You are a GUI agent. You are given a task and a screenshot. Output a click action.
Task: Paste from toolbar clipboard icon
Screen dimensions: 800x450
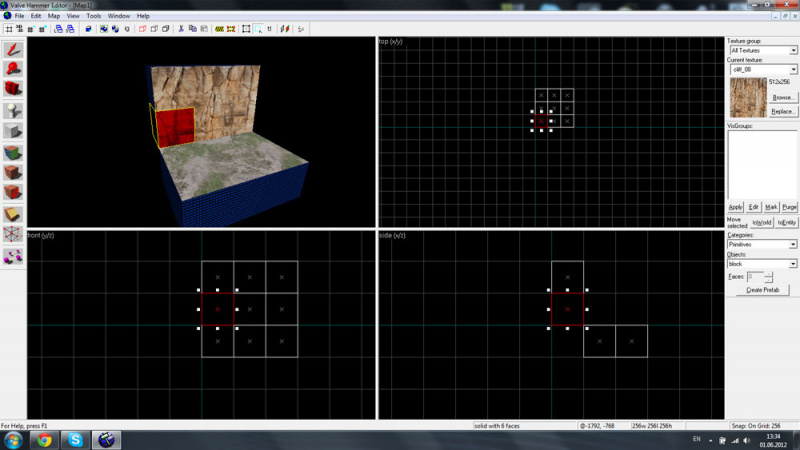(204, 29)
